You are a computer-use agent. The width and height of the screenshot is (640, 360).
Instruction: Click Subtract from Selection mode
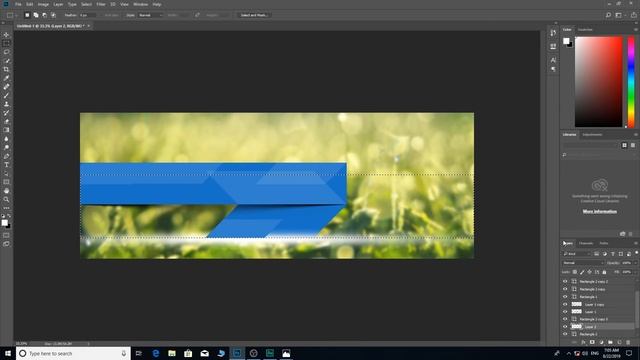44,15
